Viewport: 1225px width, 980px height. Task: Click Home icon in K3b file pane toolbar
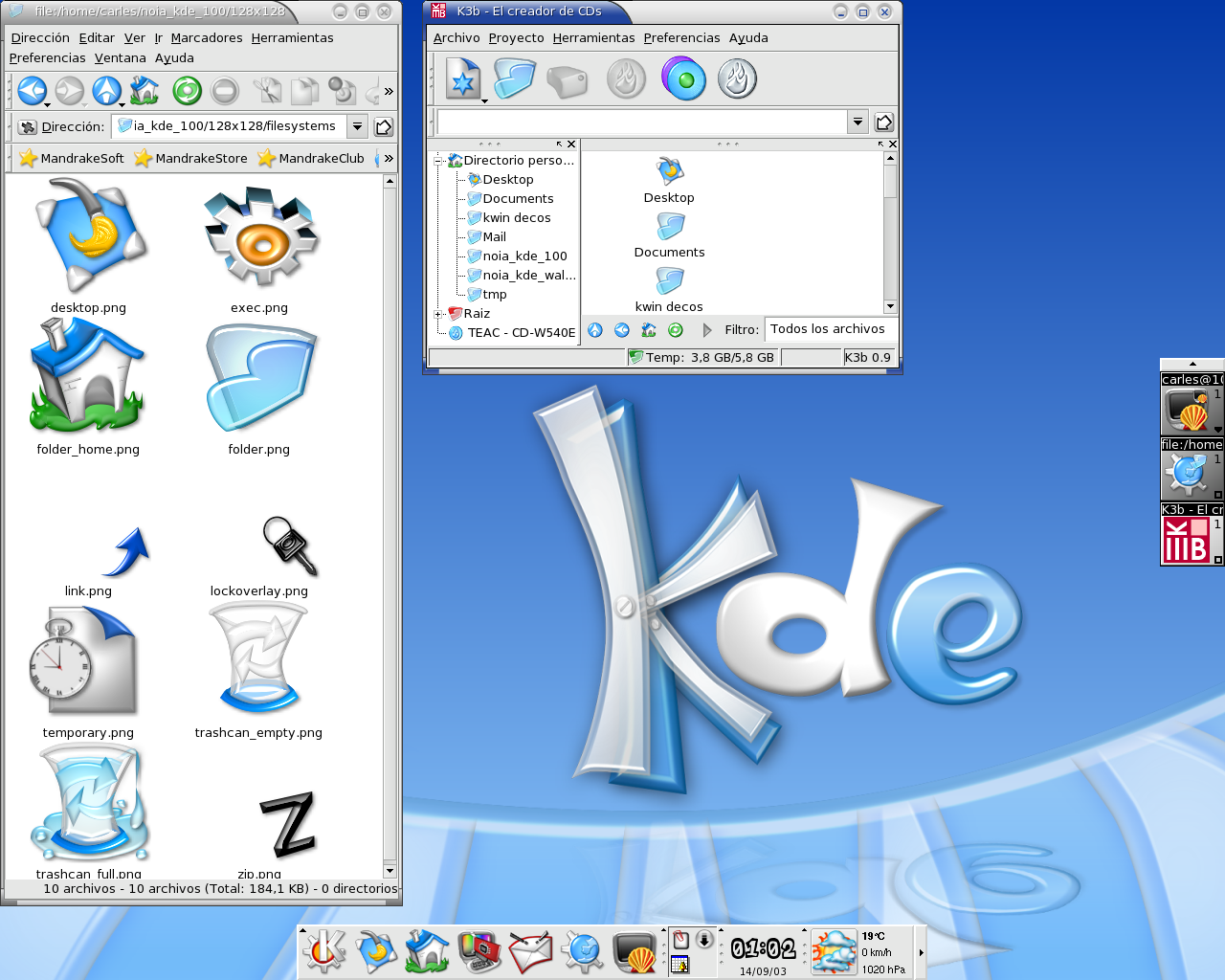(x=649, y=330)
